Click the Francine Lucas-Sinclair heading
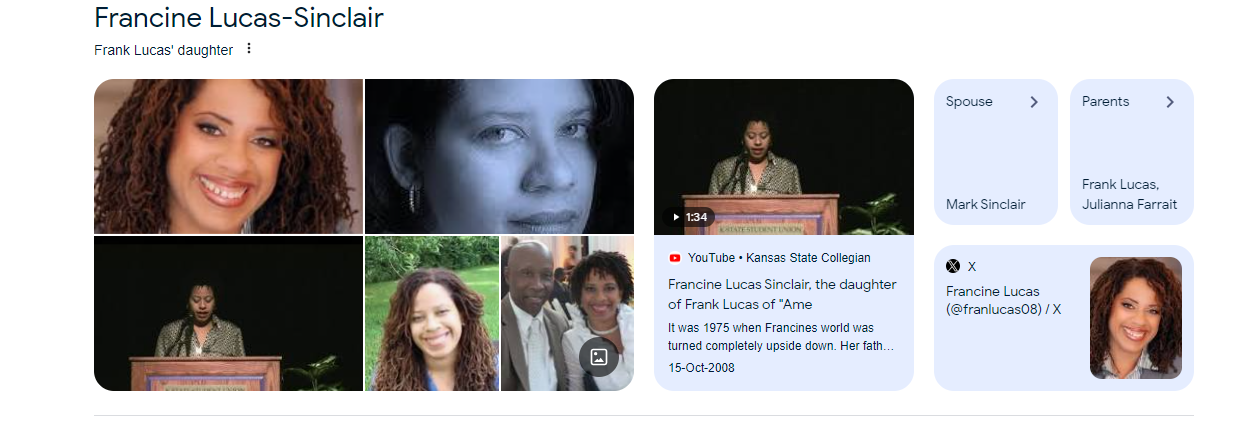This screenshot has width=1256, height=436. pyautogui.click(x=239, y=17)
